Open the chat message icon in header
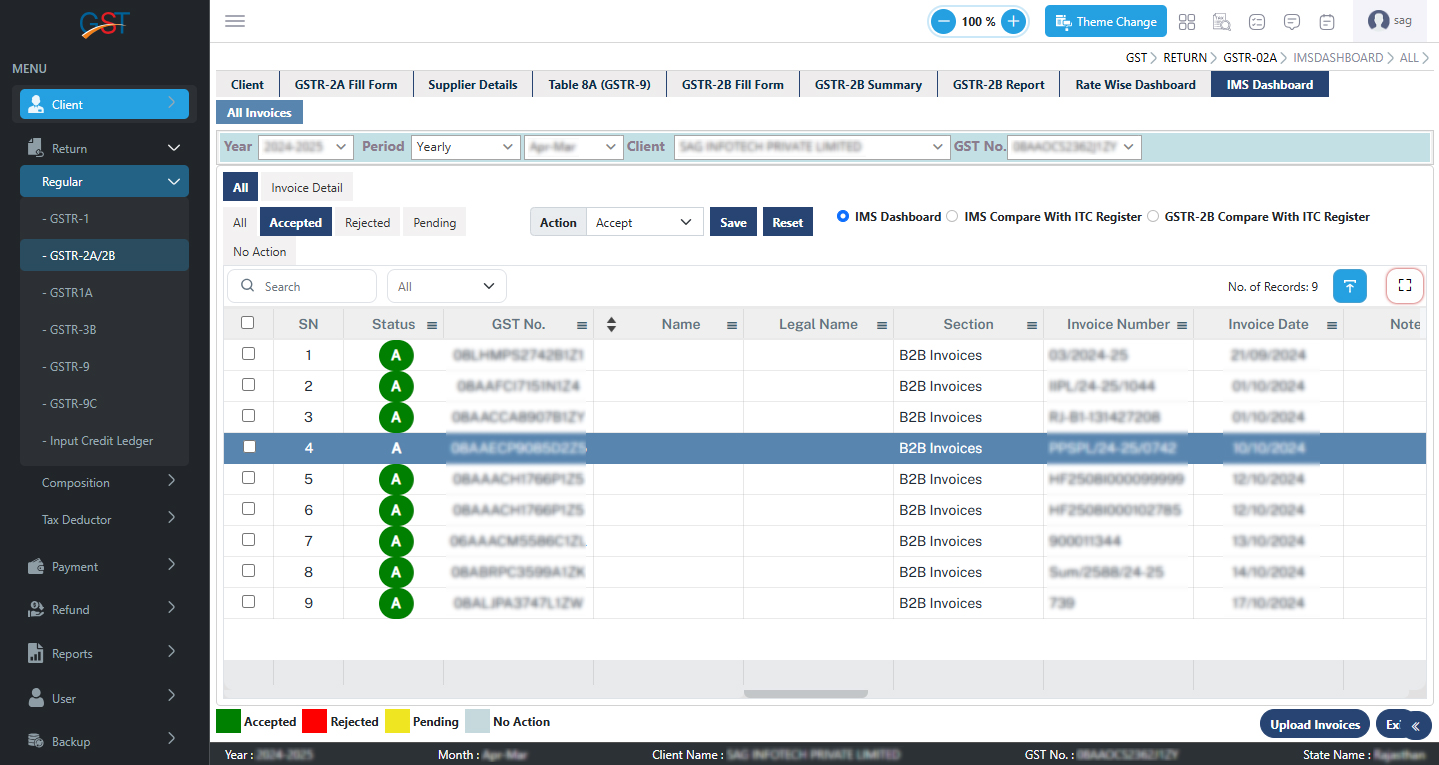1439x765 pixels. click(x=1291, y=22)
